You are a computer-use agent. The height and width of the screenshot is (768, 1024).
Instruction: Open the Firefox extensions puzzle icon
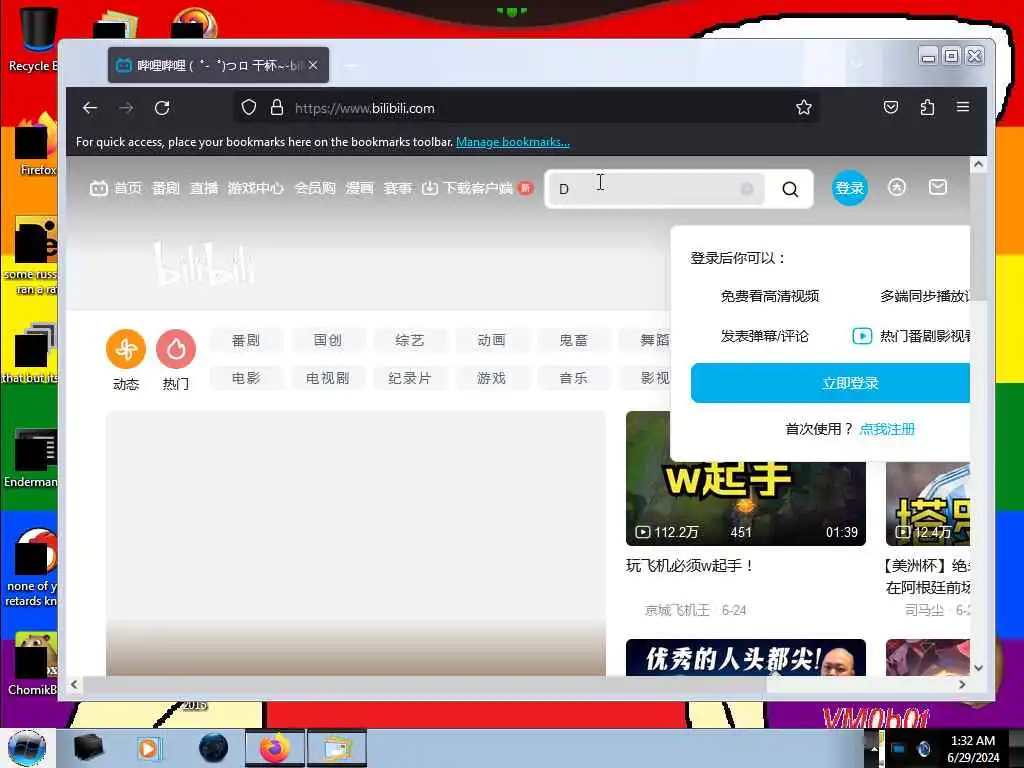pos(927,107)
